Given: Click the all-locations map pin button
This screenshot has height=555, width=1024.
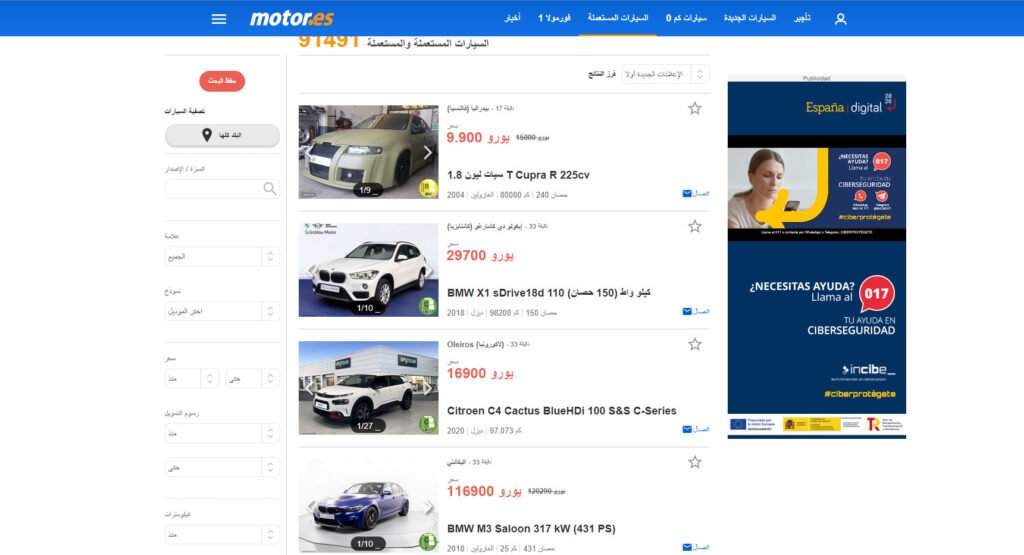Looking at the screenshot, I should click(x=222, y=135).
